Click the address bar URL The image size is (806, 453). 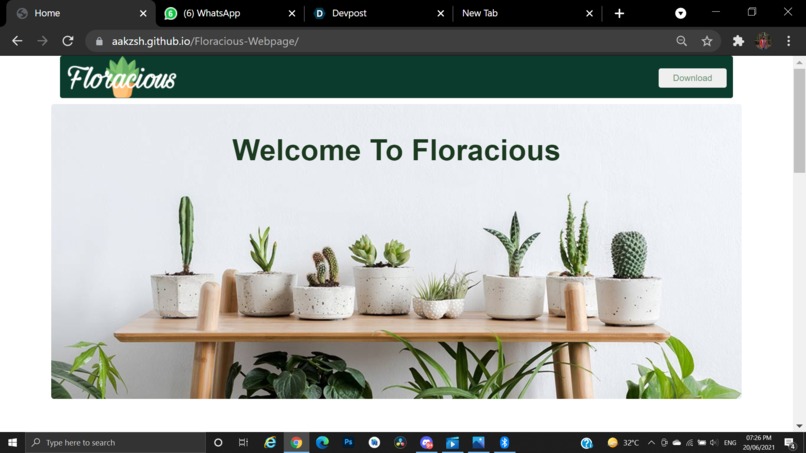point(205,41)
